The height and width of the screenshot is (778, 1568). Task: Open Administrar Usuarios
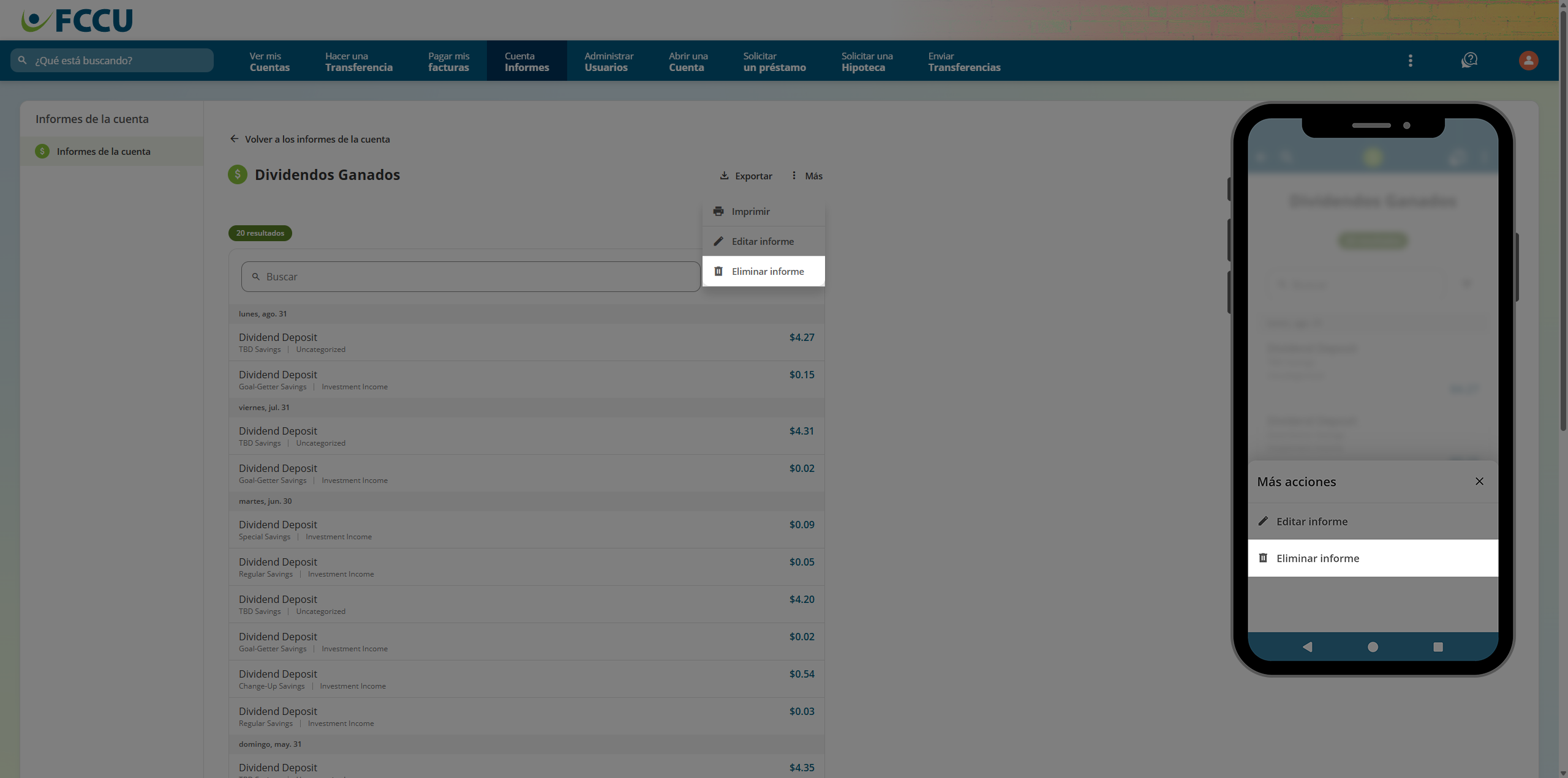(x=609, y=61)
